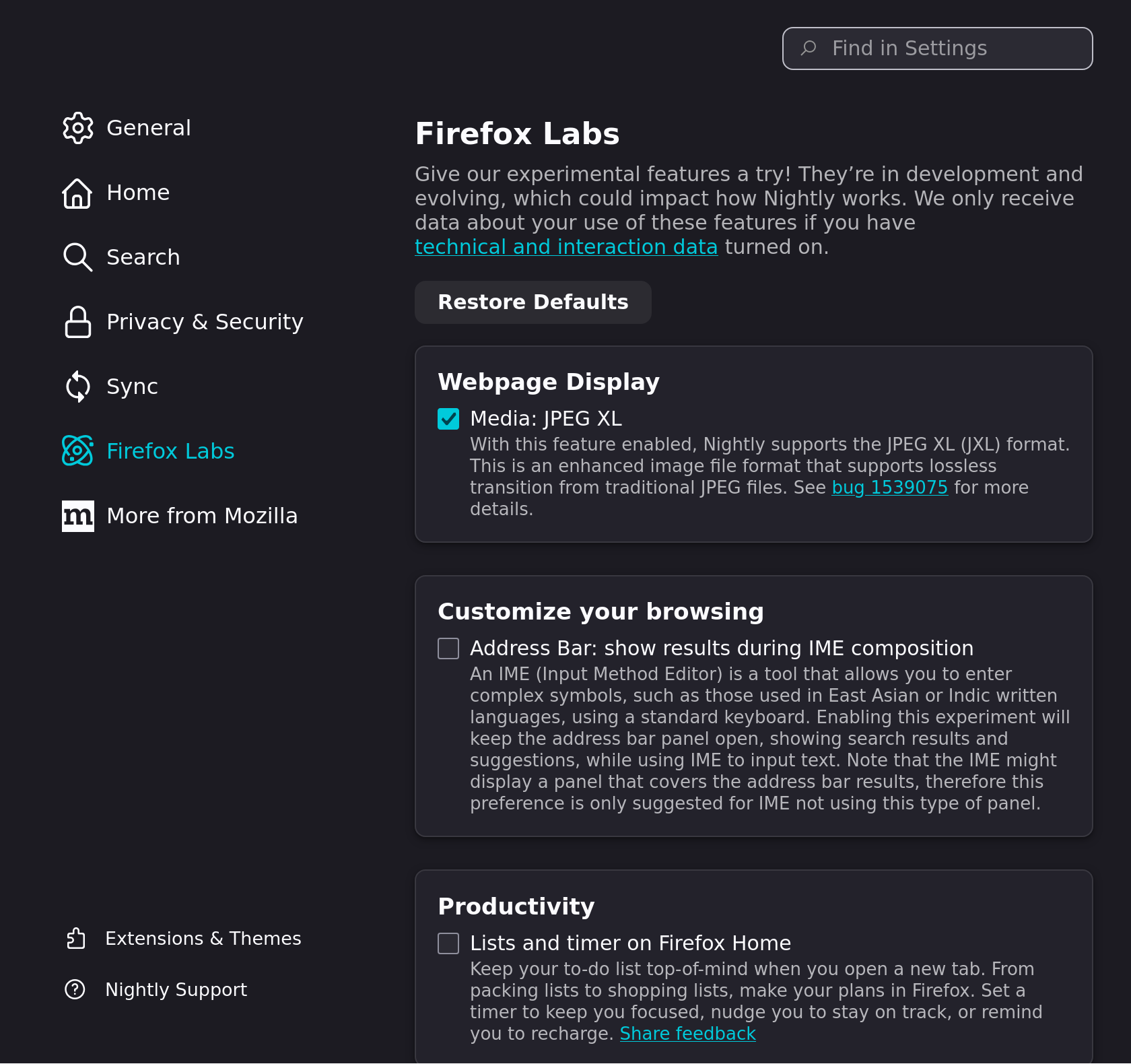Screen dimensions: 1131x1064
Task: Click the Mozilla 'm' logo icon
Action: tap(77, 516)
